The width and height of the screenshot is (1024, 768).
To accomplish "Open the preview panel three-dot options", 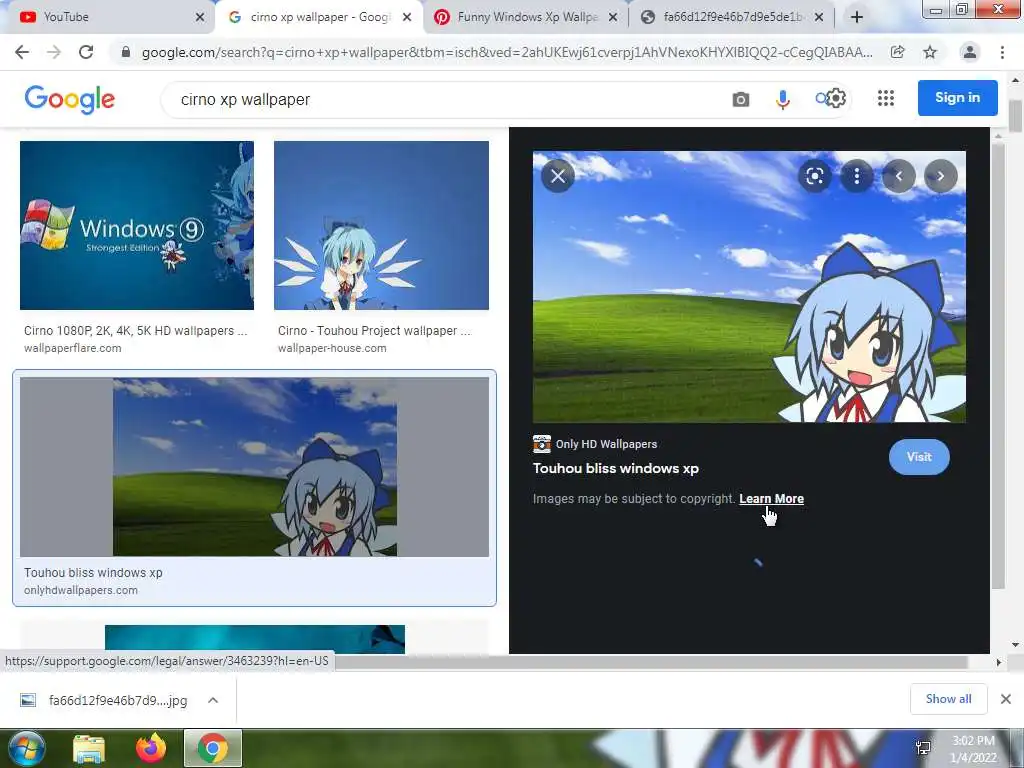I will pyautogui.click(x=857, y=176).
